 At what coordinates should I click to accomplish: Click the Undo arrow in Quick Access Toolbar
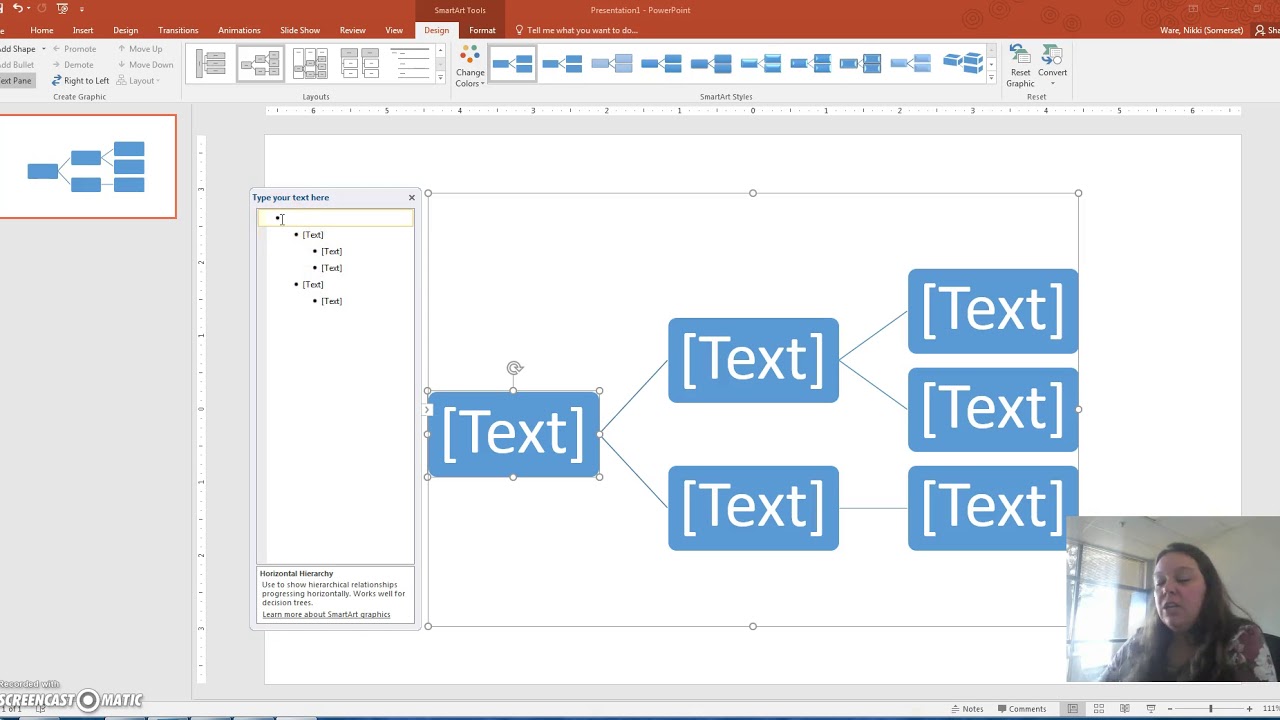click(17, 9)
